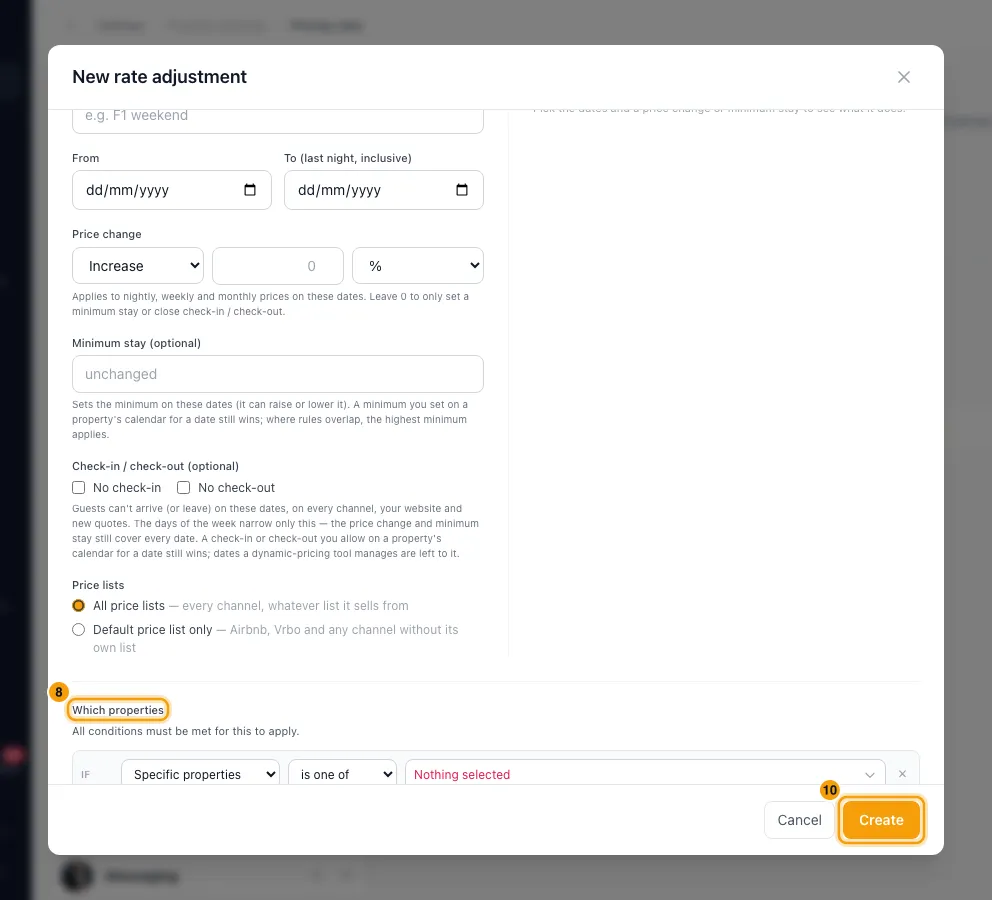Open the % unit dropdown
The height and width of the screenshot is (900, 992).
[418, 266]
